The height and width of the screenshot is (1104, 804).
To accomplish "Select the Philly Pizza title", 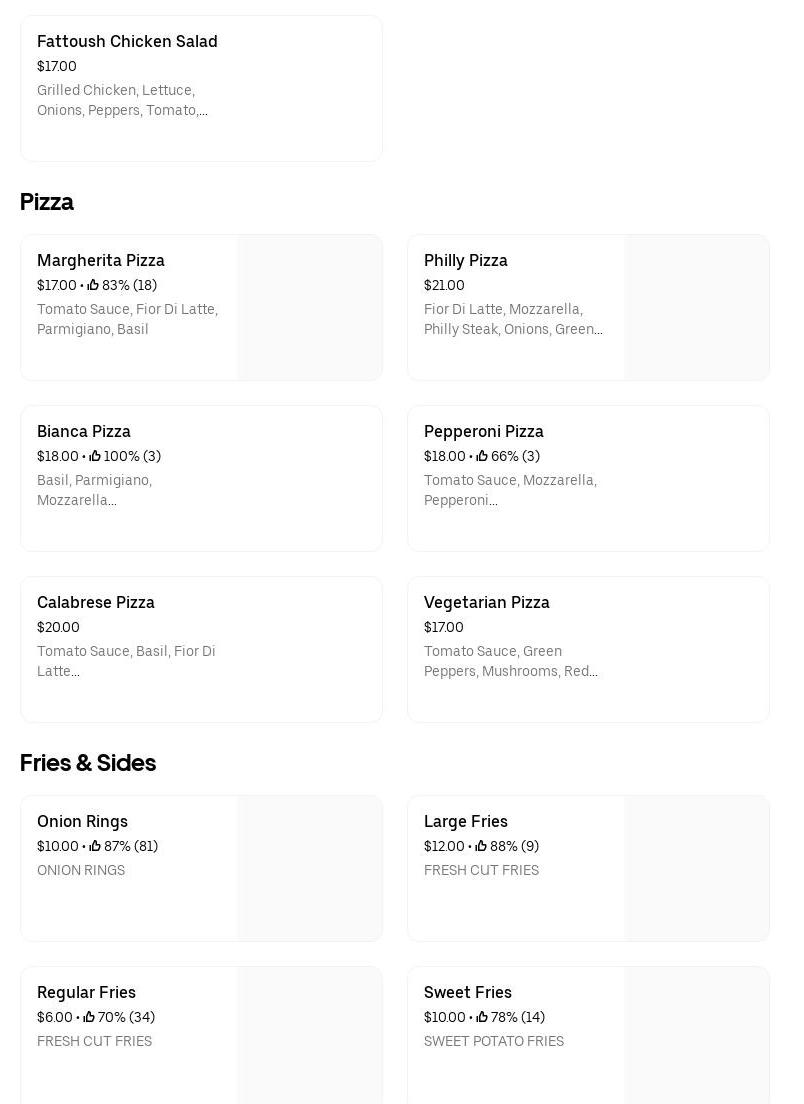I will click(x=466, y=260).
